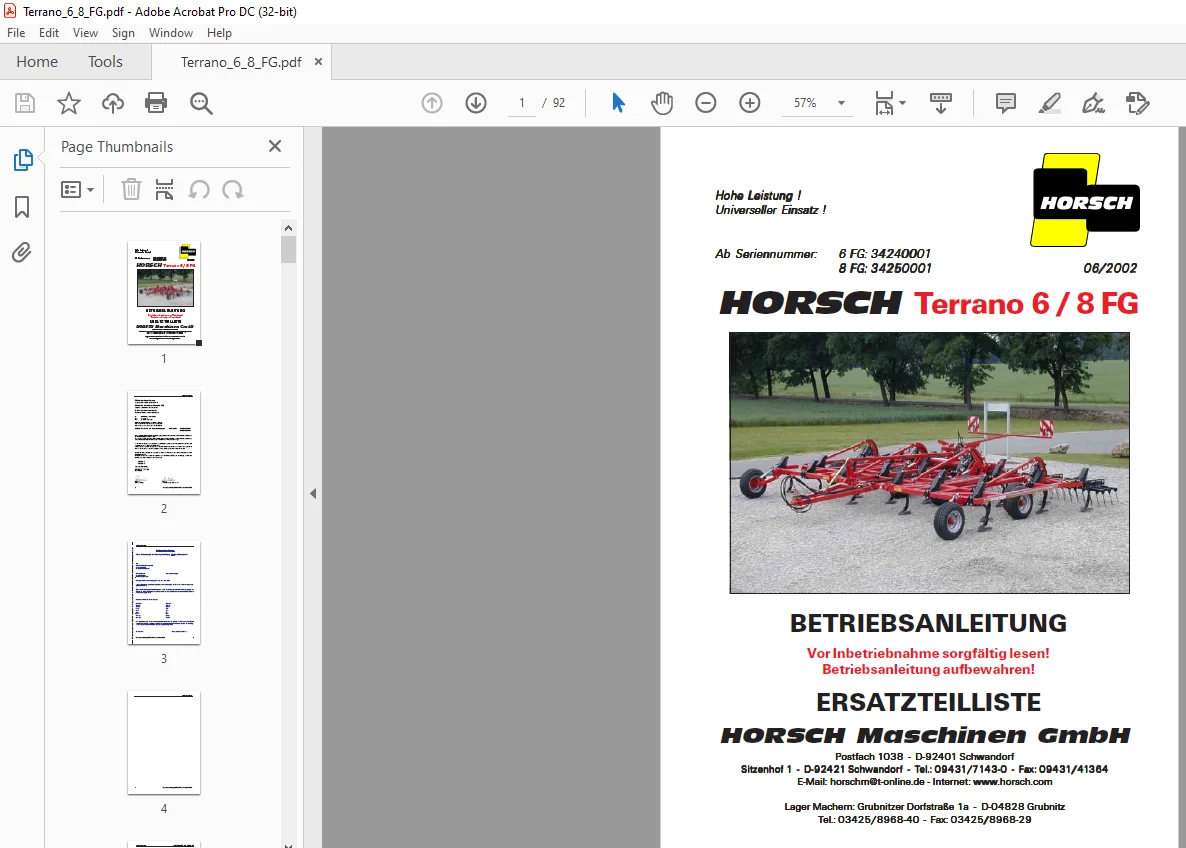Viewport: 1186px width, 848px height.
Task: Switch to the Tools tab
Action: (x=105, y=62)
